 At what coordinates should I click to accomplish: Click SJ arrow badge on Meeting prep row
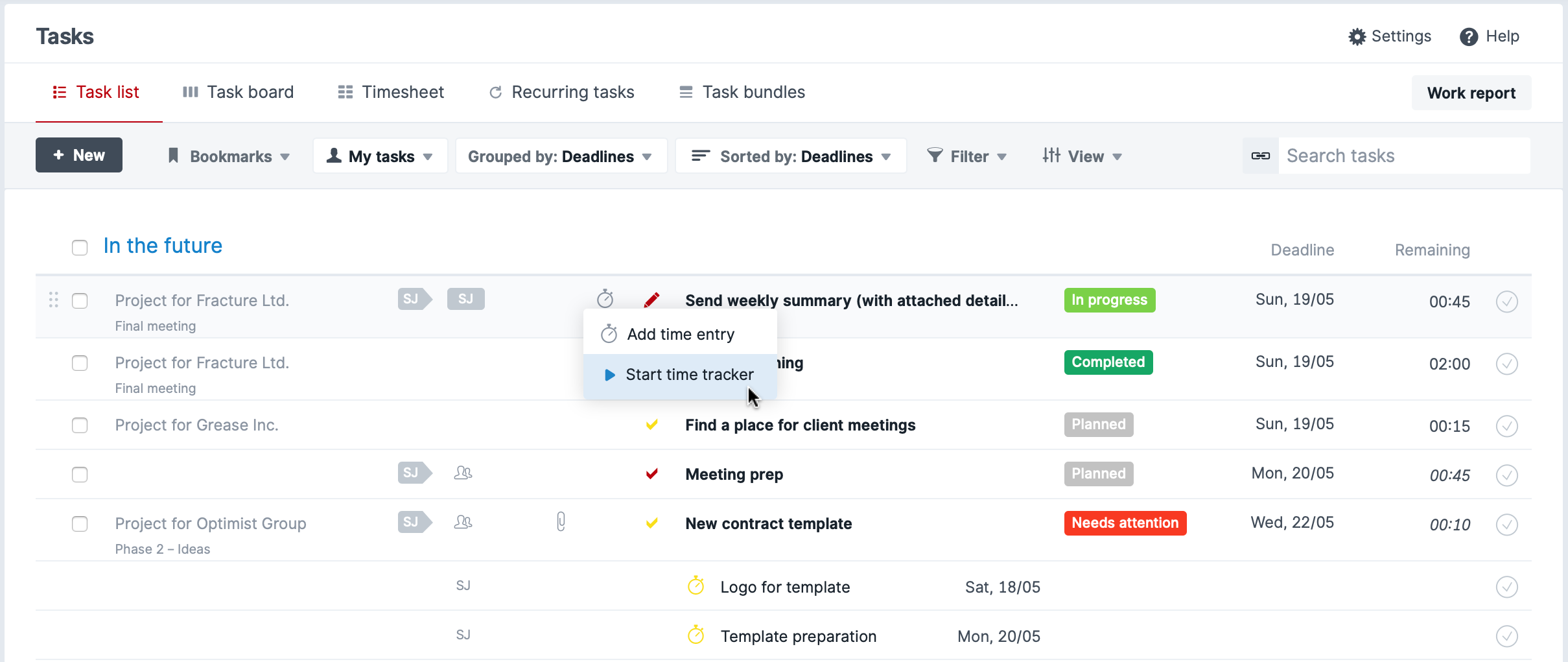(x=415, y=473)
